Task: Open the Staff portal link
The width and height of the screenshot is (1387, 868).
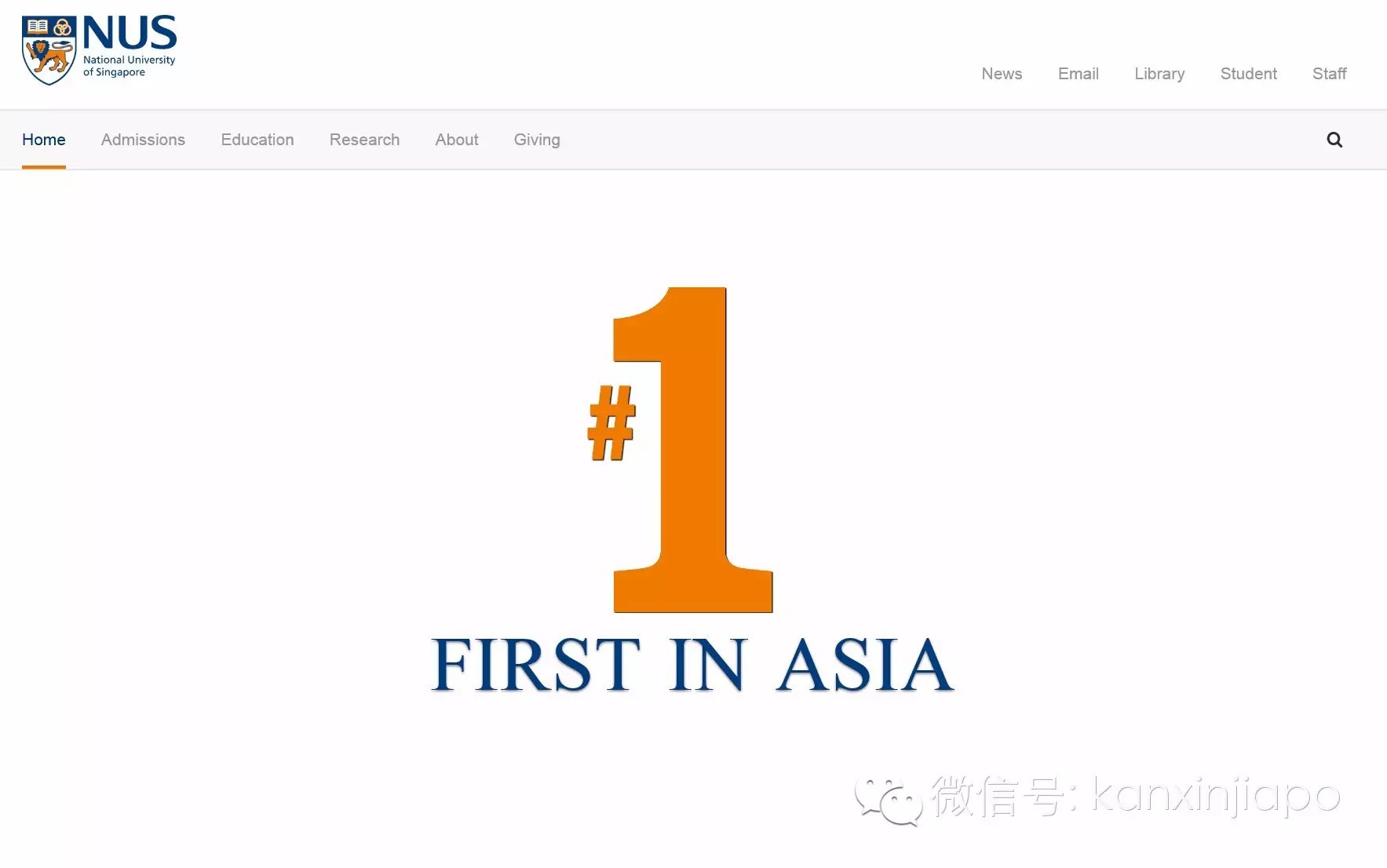Action: [1329, 74]
